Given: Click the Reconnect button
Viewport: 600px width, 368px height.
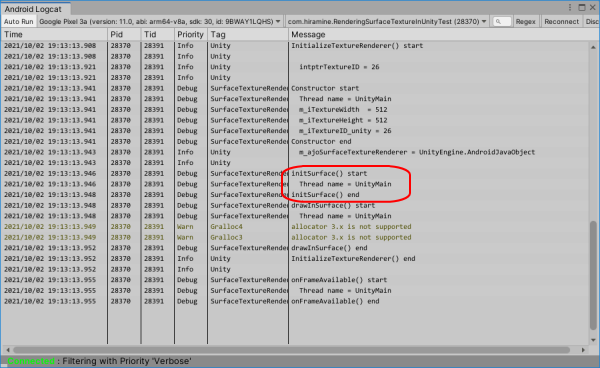Looking at the screenshot, I should coord(561,21).
